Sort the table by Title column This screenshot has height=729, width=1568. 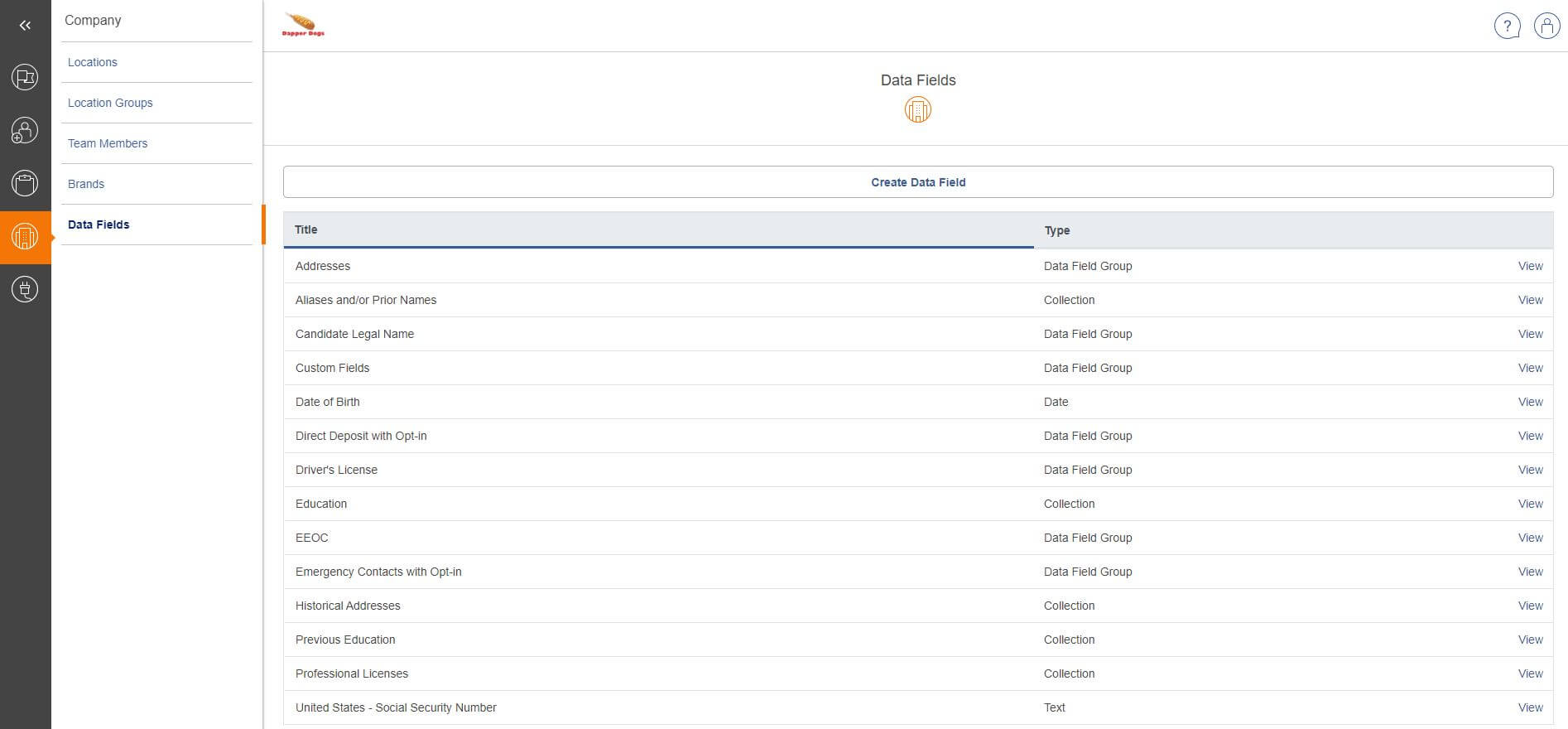pos(306,229)
